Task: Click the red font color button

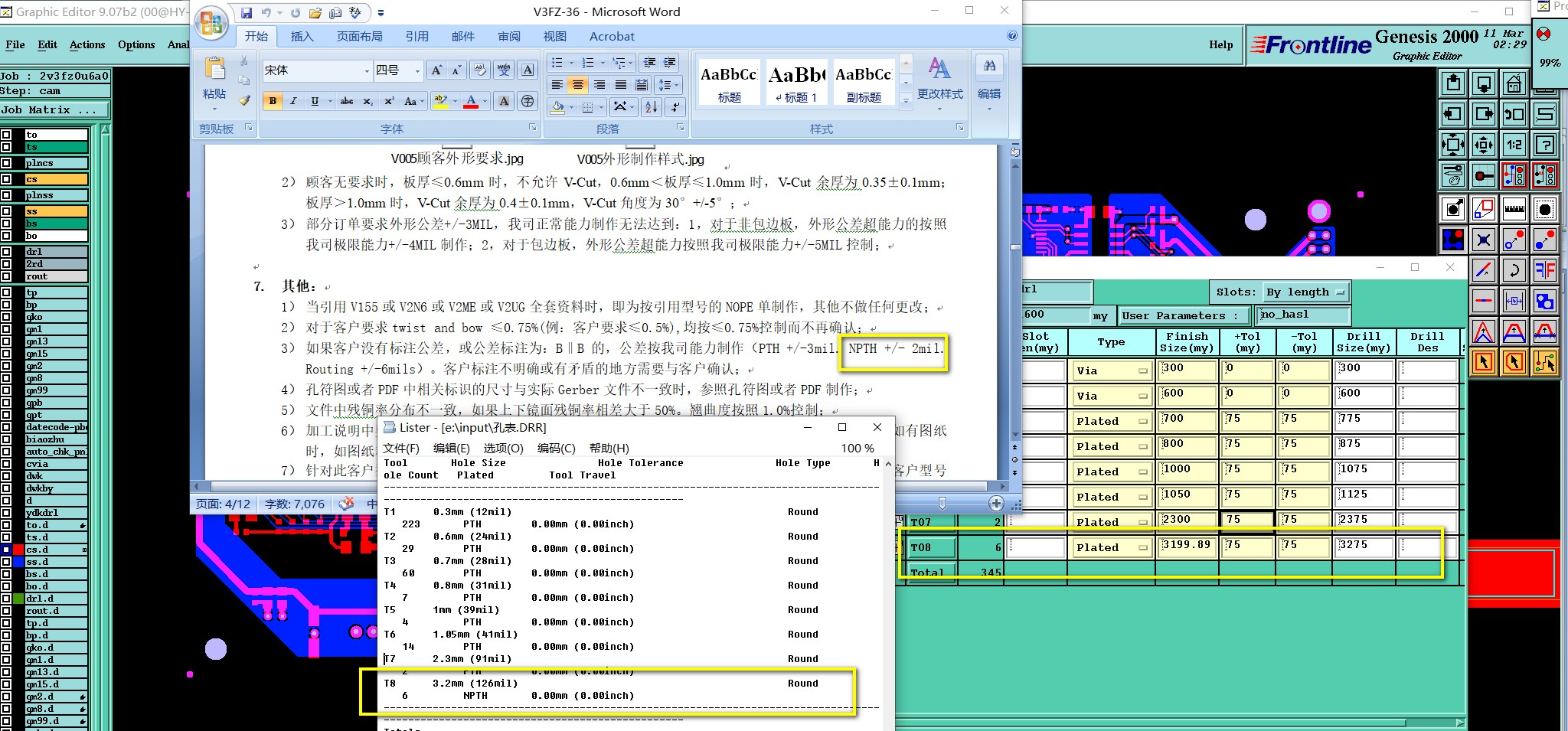Action: 471,101
